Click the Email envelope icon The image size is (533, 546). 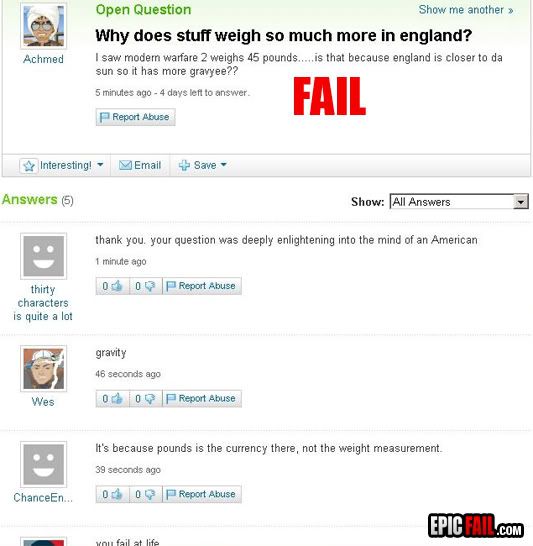pyautogui.click(x=125, y=165)
